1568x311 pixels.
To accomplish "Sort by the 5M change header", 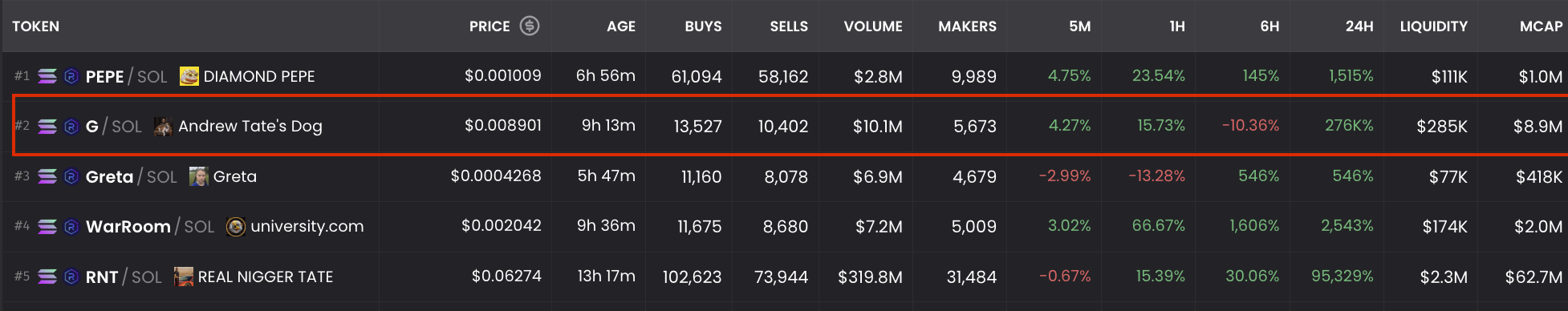I will [x=1080, y=26].
